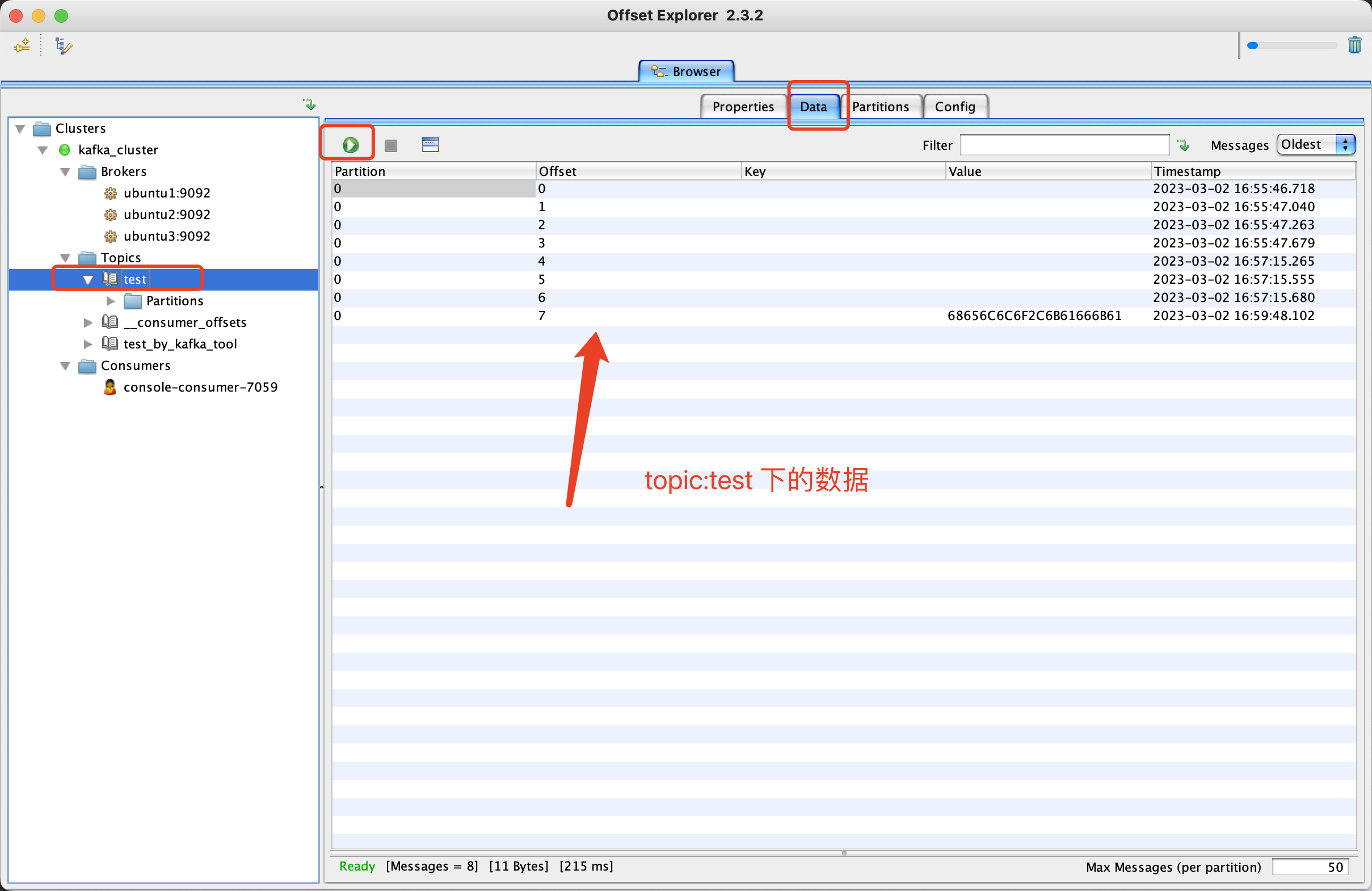Expand the Partitions folder under test
This screenshot has width=1372, height=891.
pos(111,301)
